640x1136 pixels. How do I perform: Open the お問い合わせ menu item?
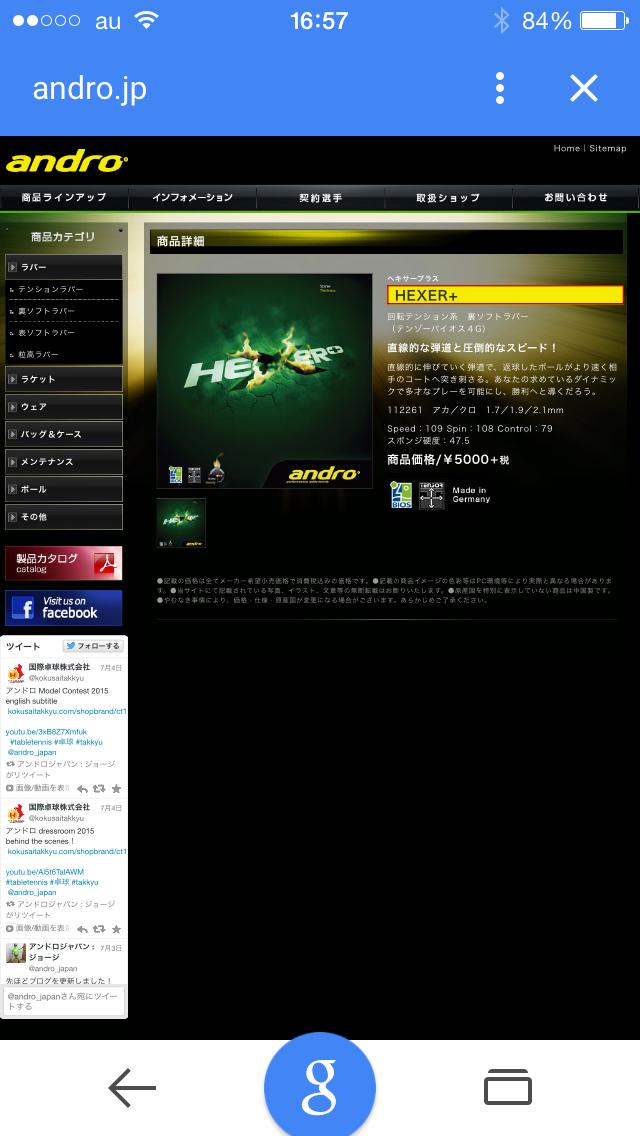tap(575, 197)
